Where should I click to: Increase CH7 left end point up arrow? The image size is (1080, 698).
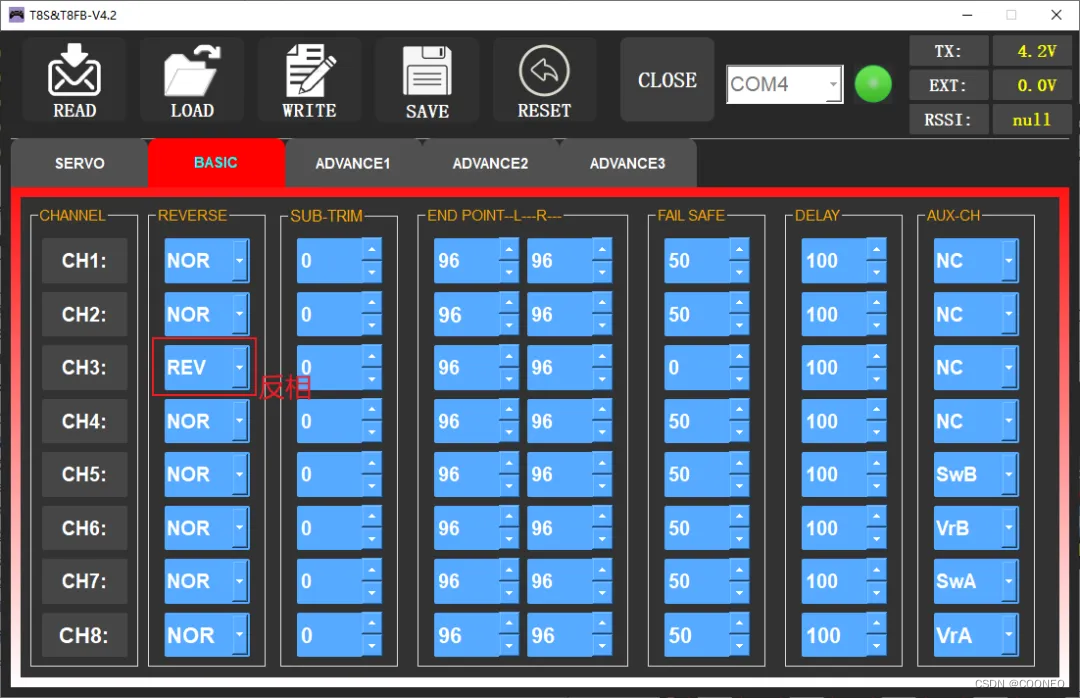[509, 570]
